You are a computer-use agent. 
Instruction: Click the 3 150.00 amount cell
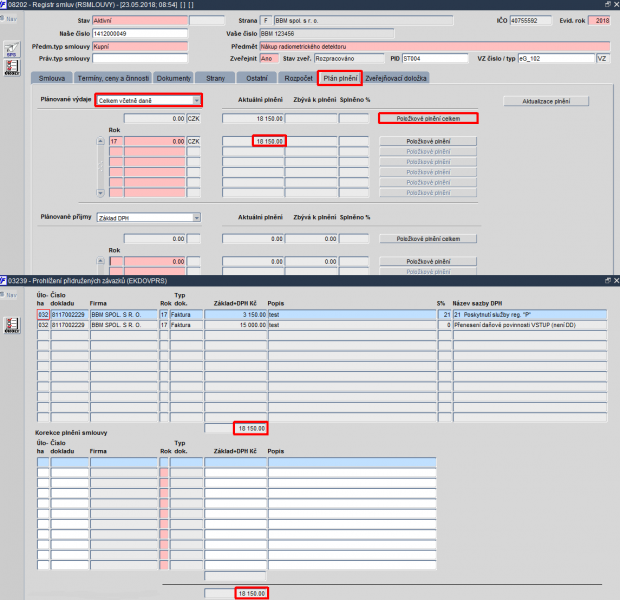pyautogui.click(x=236, y=315)
